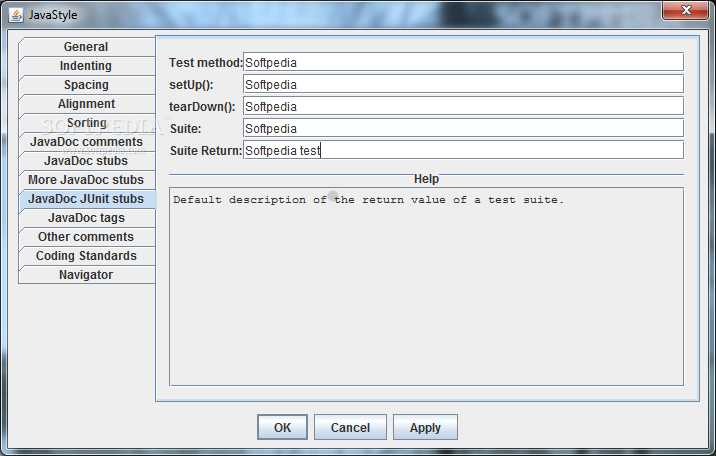Click the 'Test method:' label
The image size is (716, 456).
(205, 63)
